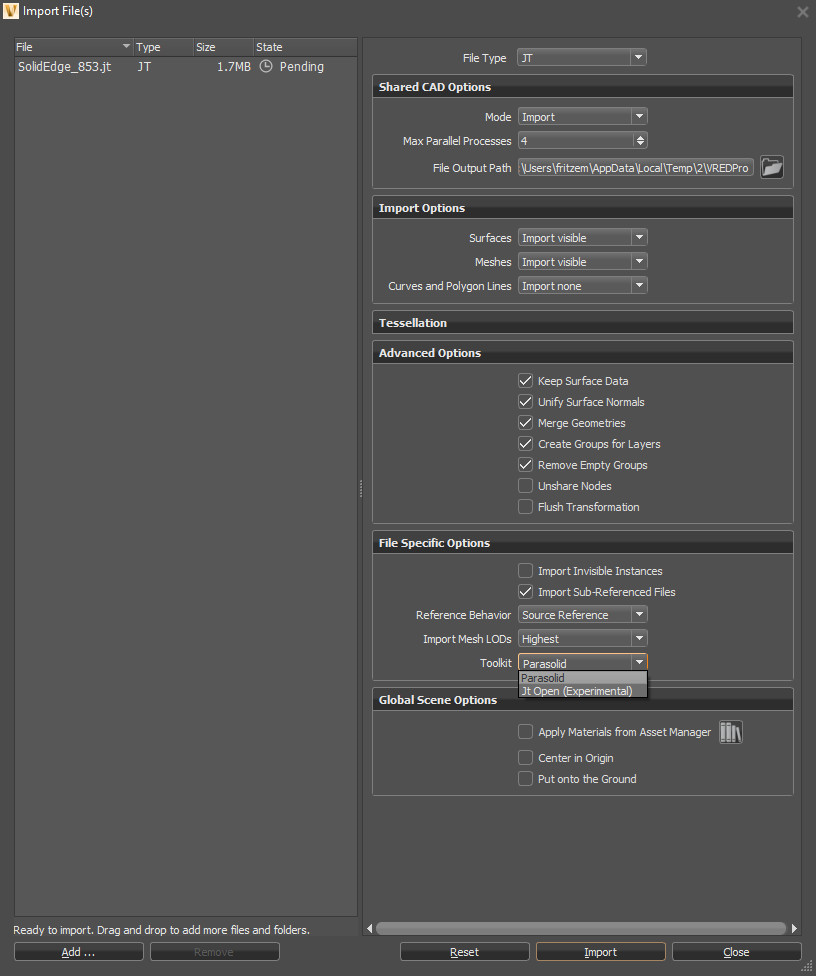Enable Import Invisible Instances

click(x=525, y=571)
